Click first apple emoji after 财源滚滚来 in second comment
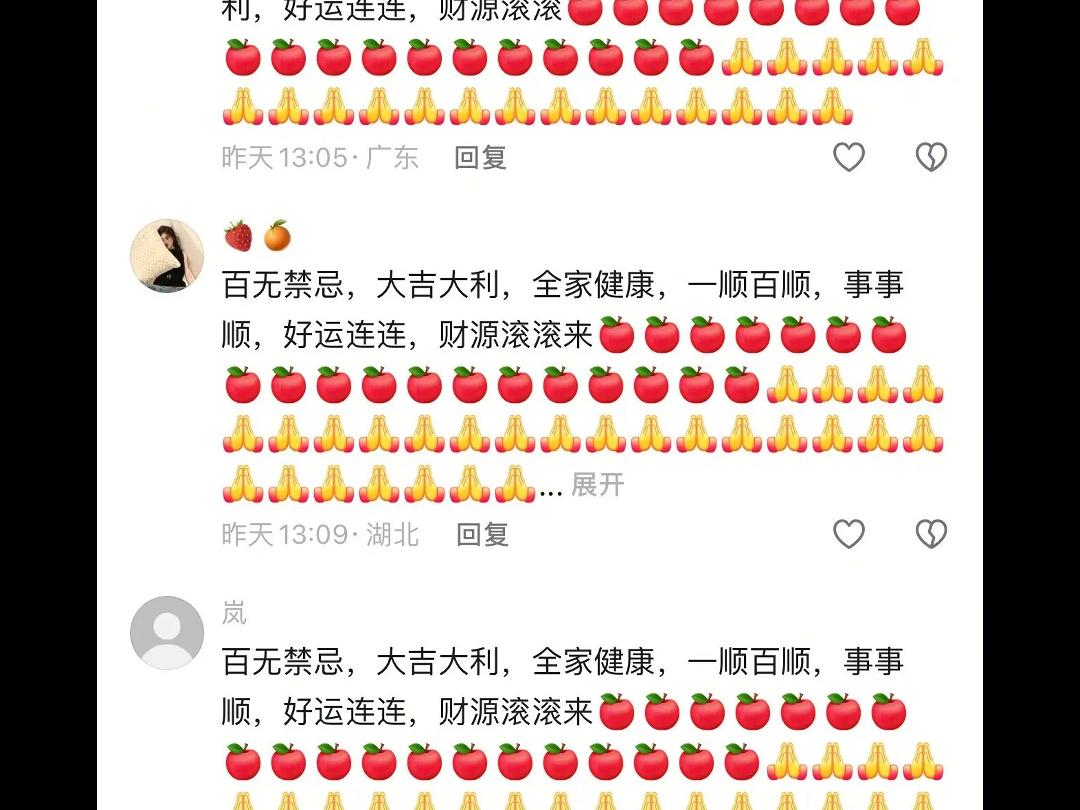This screenshot has height=810, width=1080. tap(616, 335)
